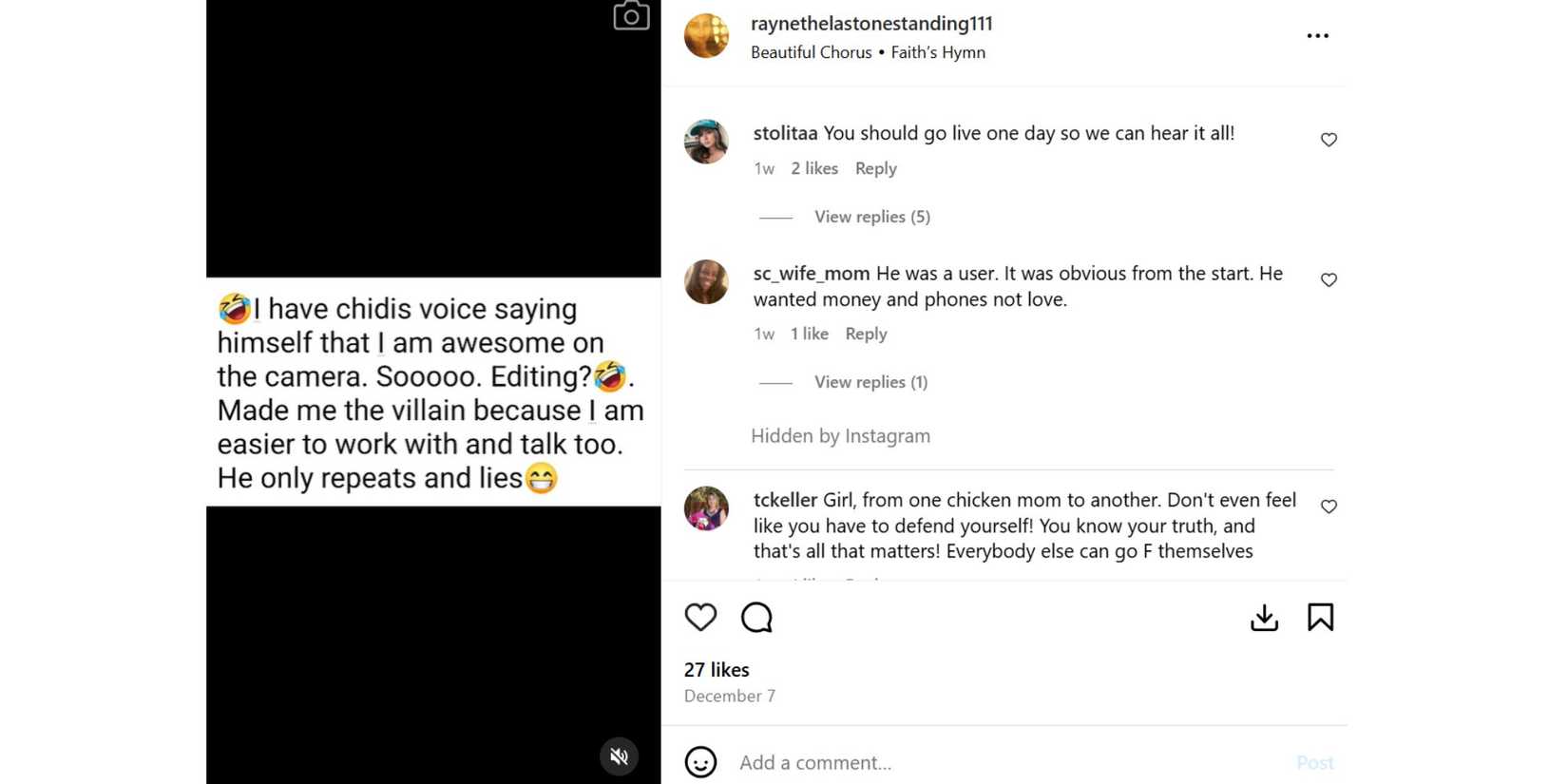Like stolitaa's comment
This screenshot has width=1568, height=784.
pos(1329,140)
